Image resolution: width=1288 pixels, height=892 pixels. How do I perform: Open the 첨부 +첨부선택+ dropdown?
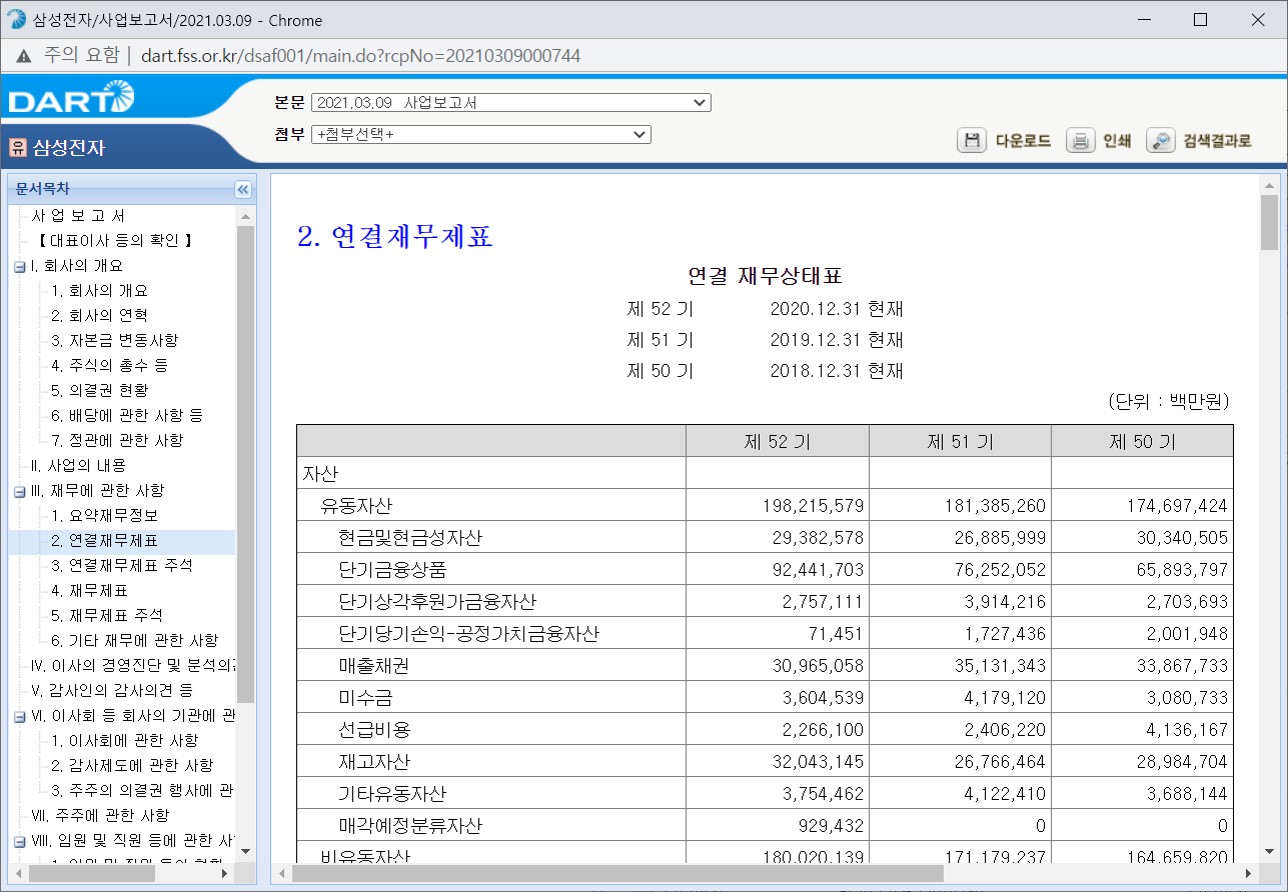tap(481, 134)
